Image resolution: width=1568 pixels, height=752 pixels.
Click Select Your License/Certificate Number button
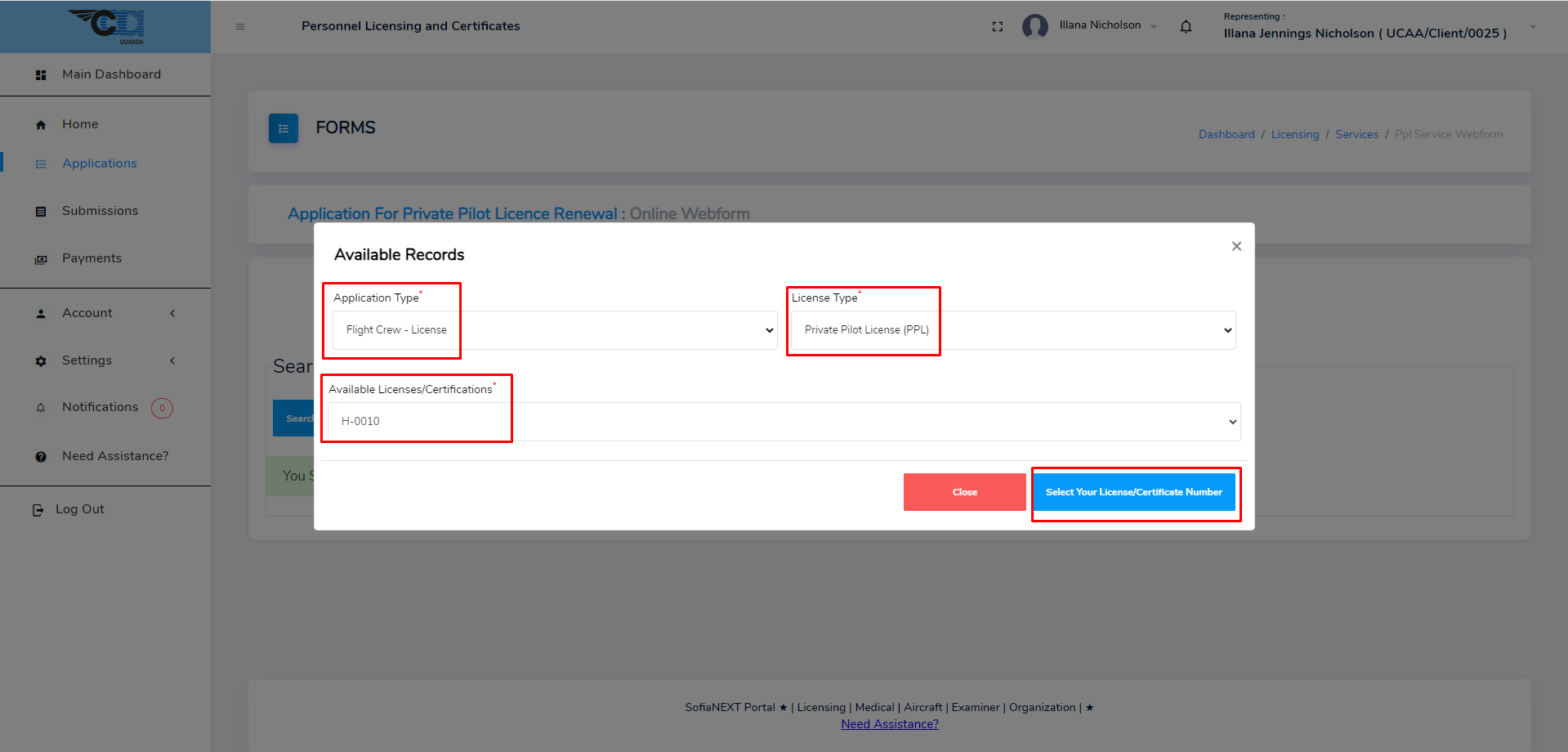(1133, 492)
